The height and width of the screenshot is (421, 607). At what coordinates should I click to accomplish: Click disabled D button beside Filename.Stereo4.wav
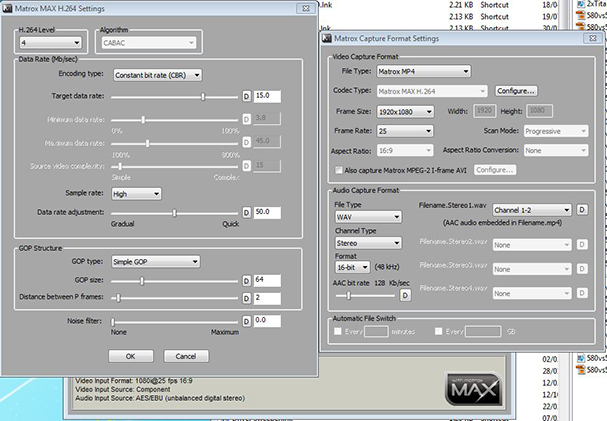point(581,293)
